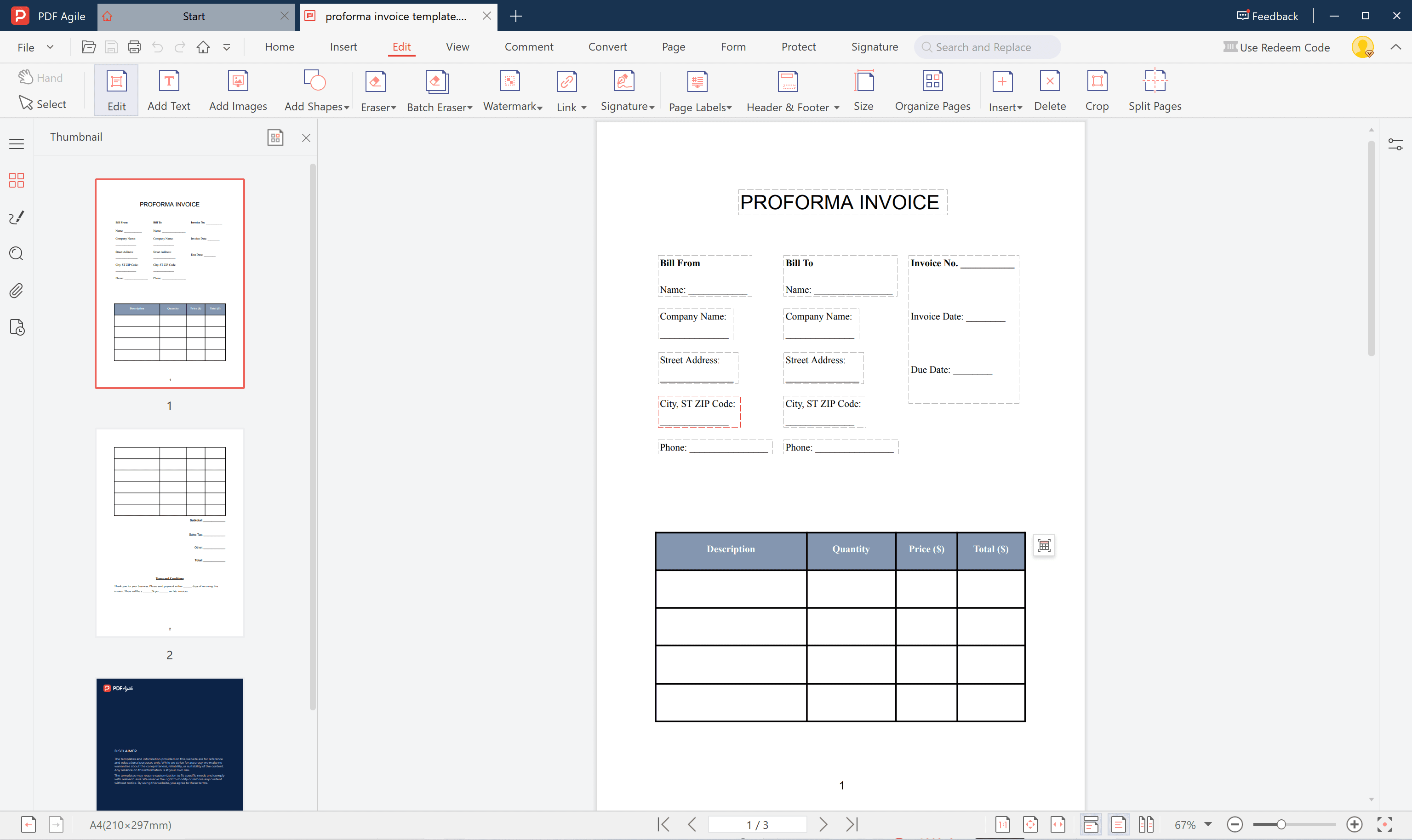The width and height of the screenshot is (1412, 840).
Task: Switch to the Select tool mode
Action: click(x=42, y=103)
